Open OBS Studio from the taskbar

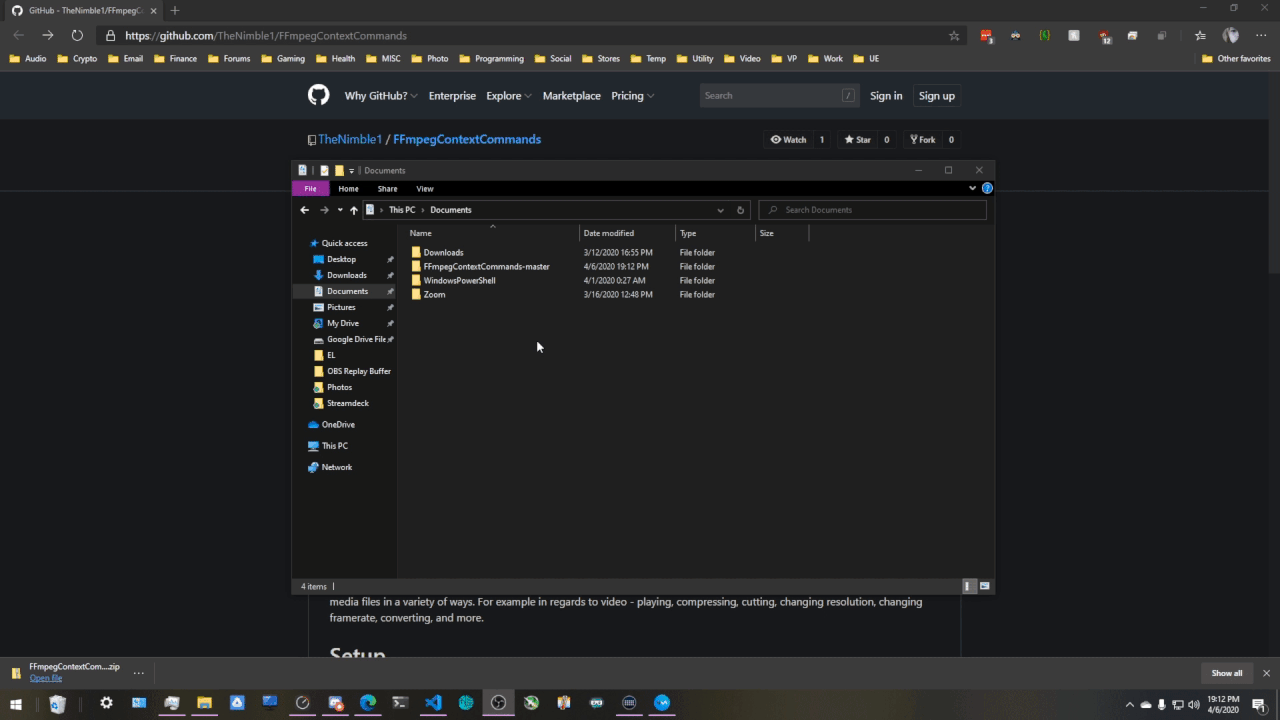coord(498,703)
